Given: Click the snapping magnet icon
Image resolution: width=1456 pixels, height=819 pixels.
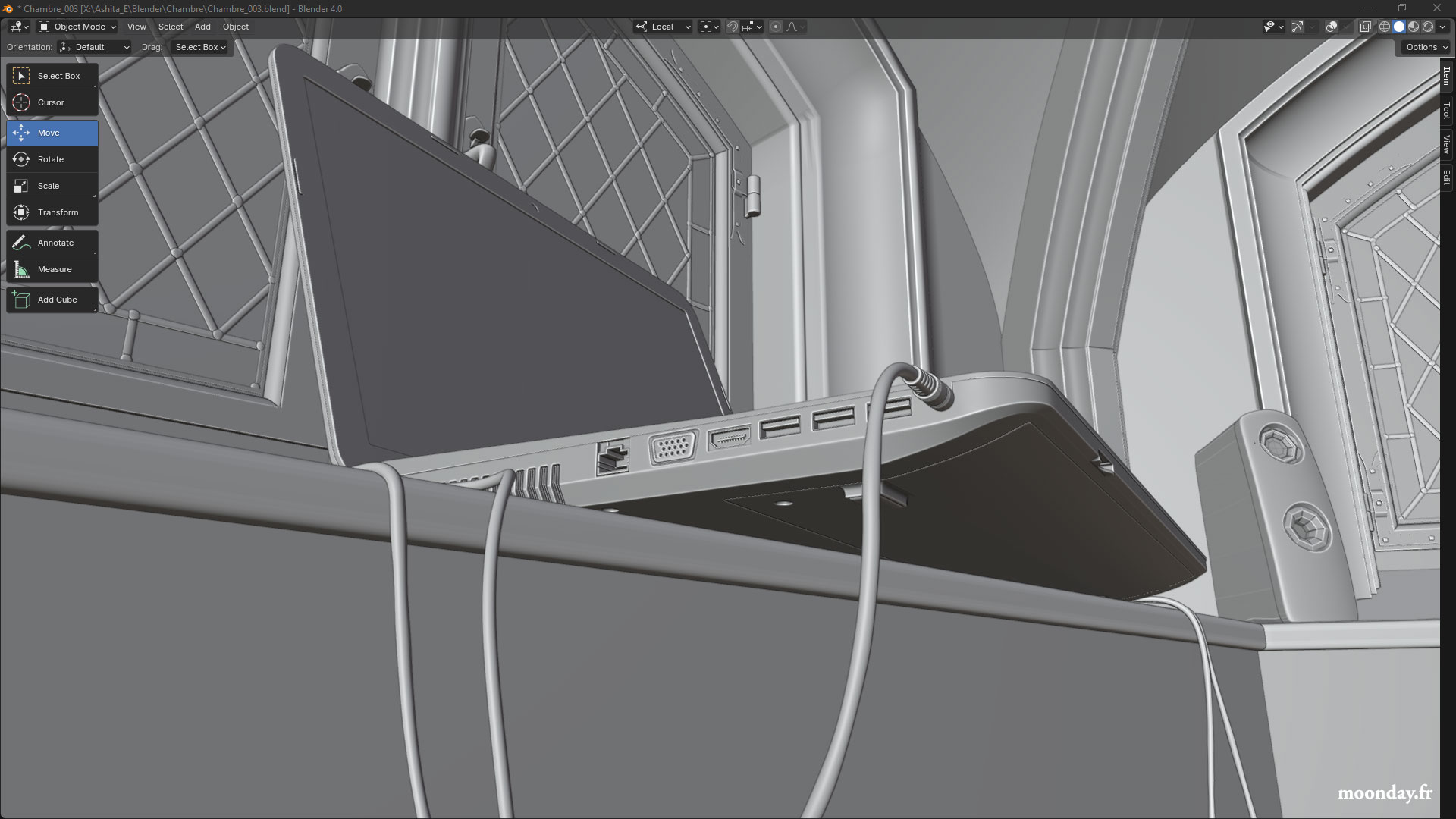Looking at the screenshot, I should [733, 27].
